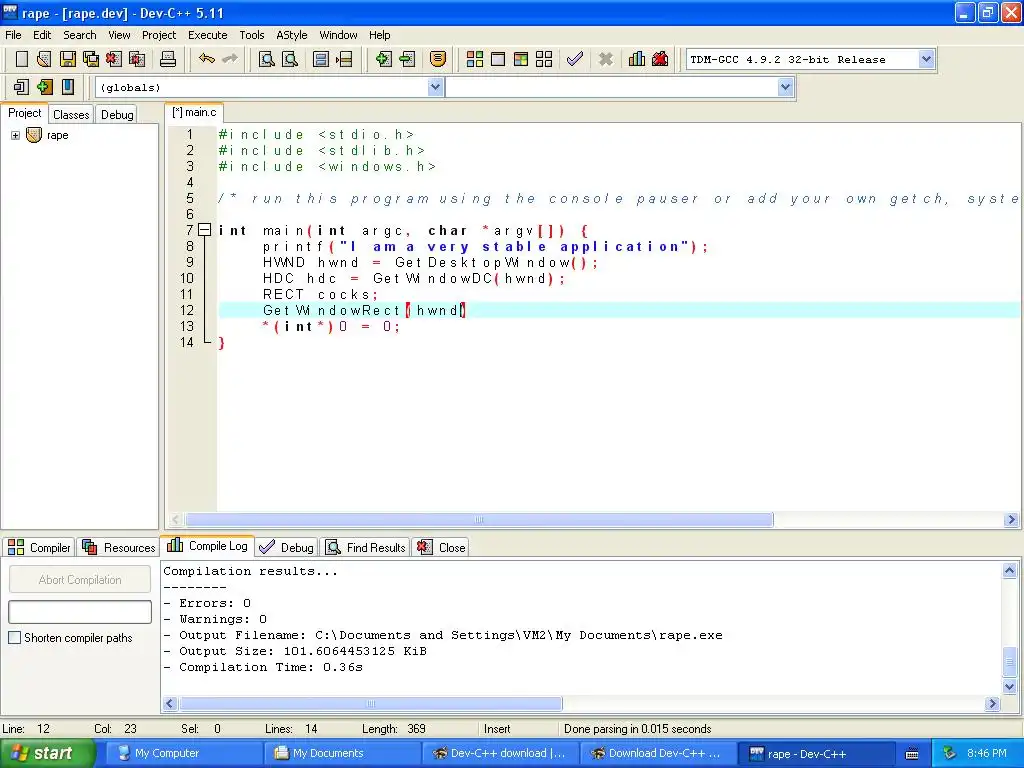Open profile analysis bar chart icon
Image resolution: width=1024 pixels, height=768 pixels.
click(x=637, y=59)
